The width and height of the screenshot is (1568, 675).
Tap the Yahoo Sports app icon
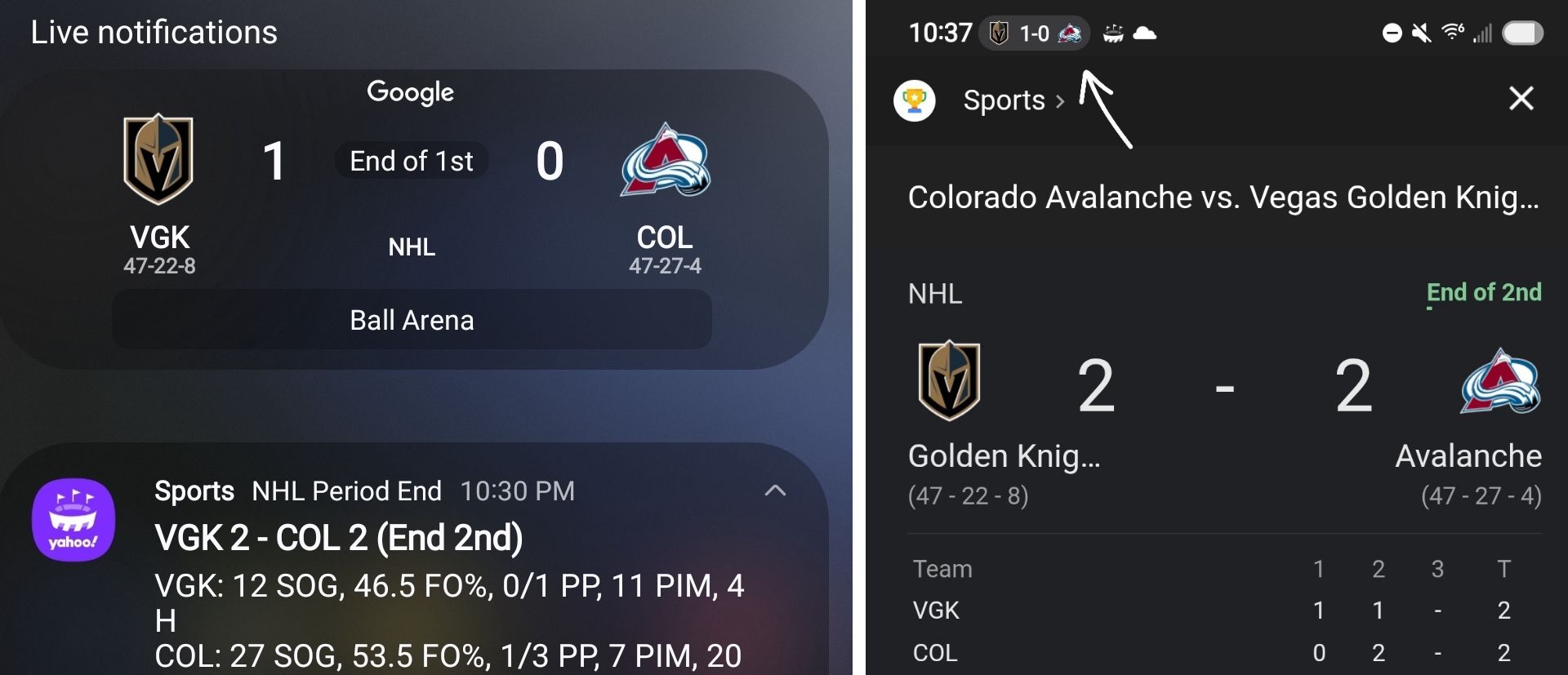[x=73, y=520]
